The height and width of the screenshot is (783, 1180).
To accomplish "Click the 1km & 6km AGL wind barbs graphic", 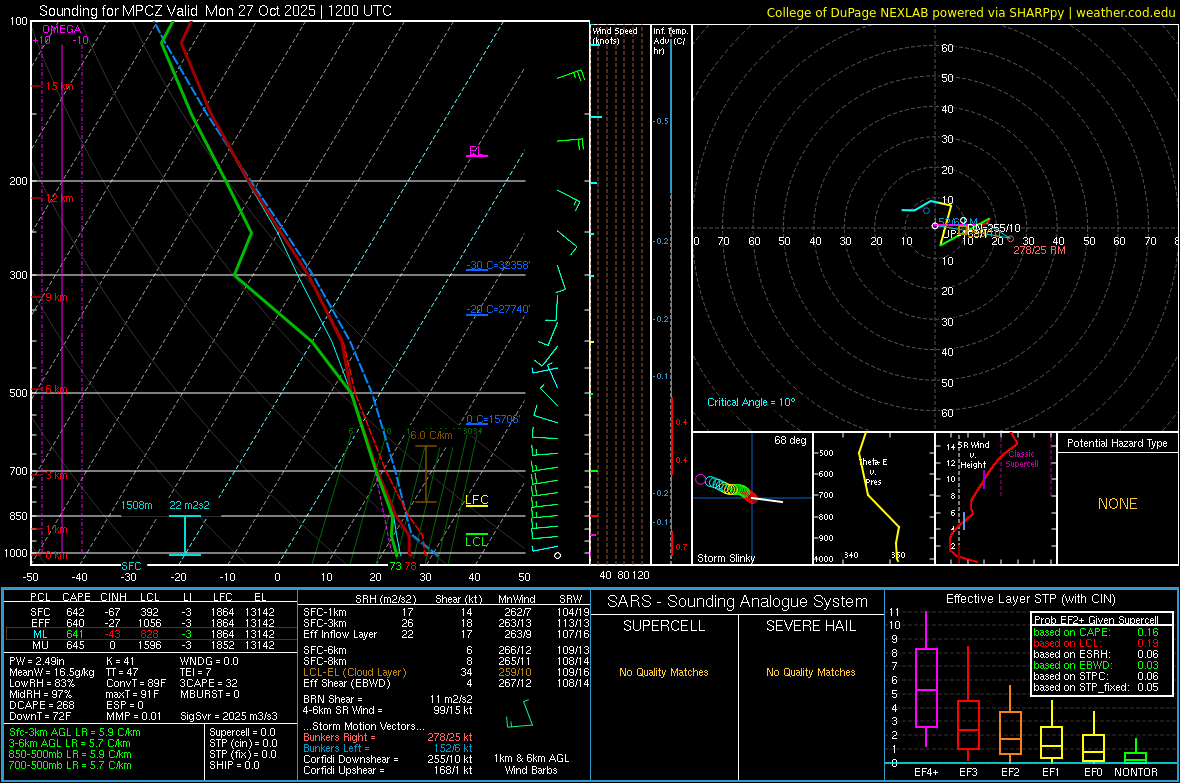I will tap(521, 714).
